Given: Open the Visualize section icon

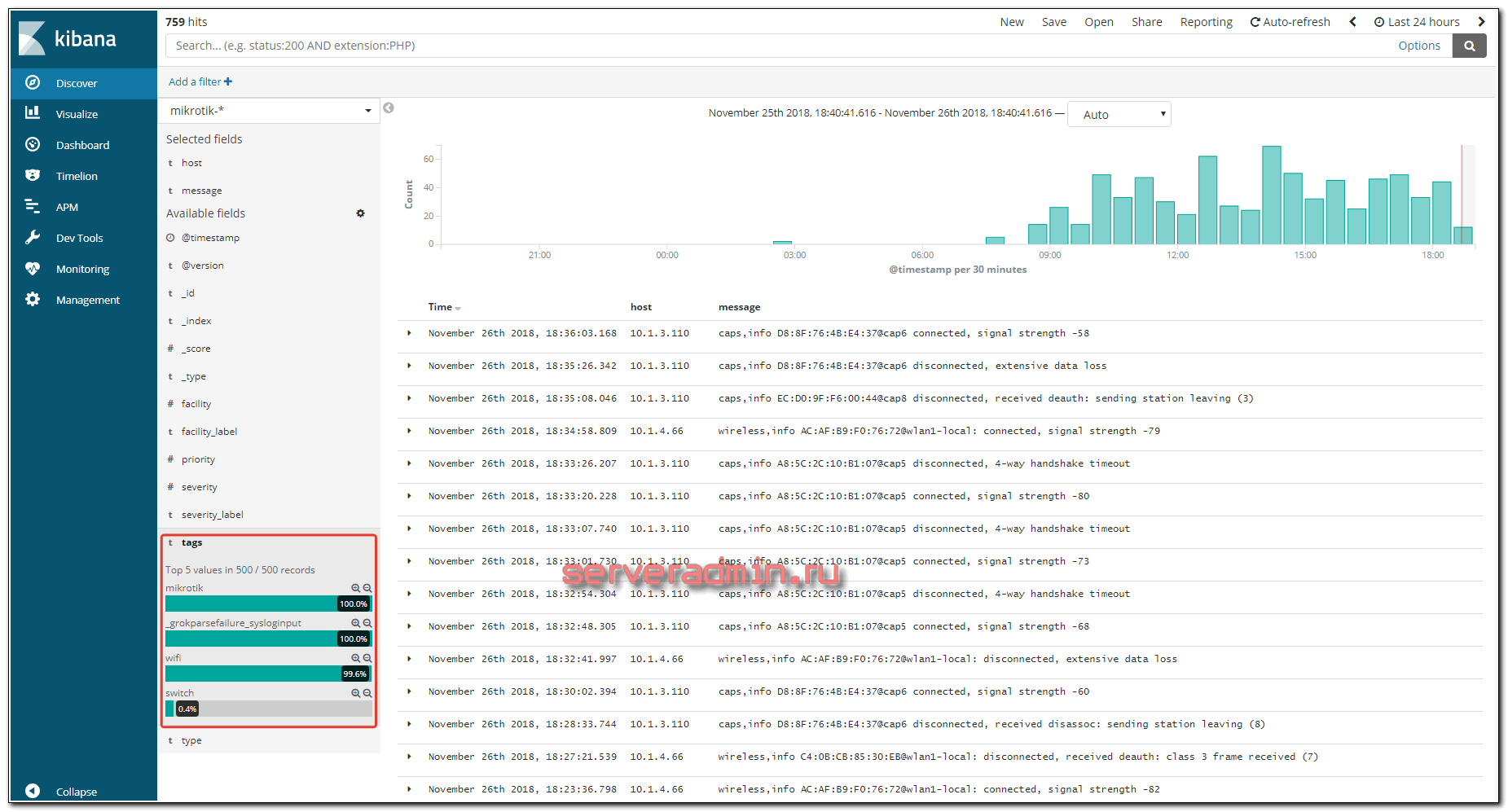Looking at the screenshot, I should [x=33, y=113].
